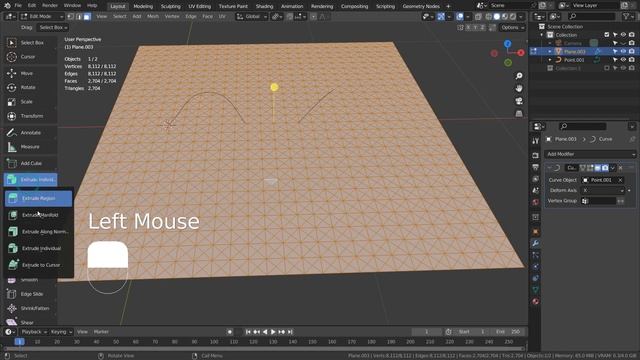
Task: Pick the Rotate tool
Action: click(31, 87)
